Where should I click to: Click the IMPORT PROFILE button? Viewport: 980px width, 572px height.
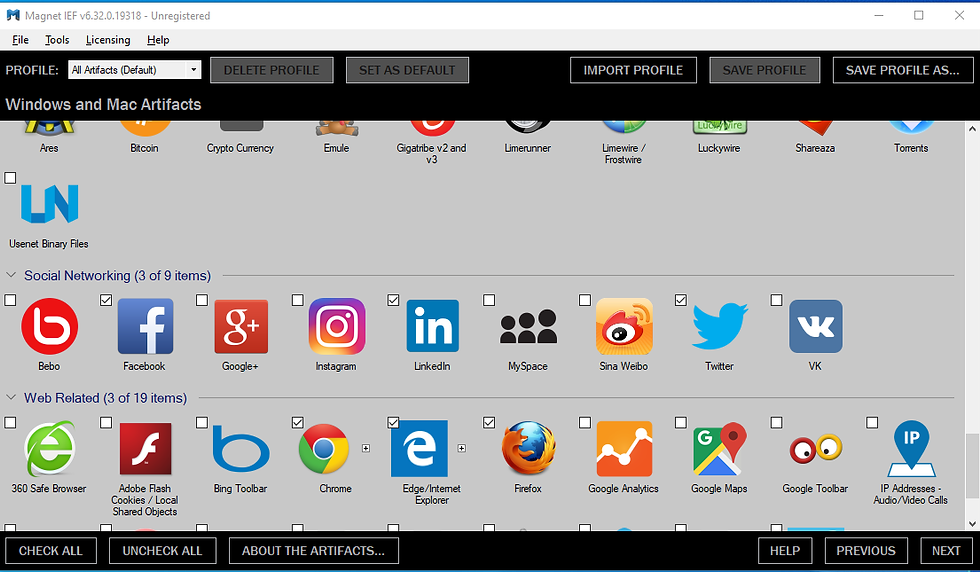[634, 70]
